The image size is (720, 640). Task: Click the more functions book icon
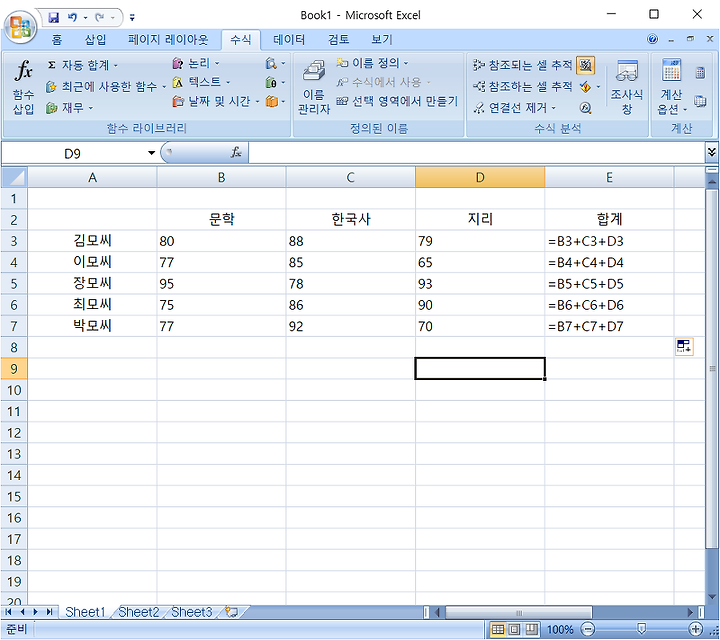[x=271, y=101]
